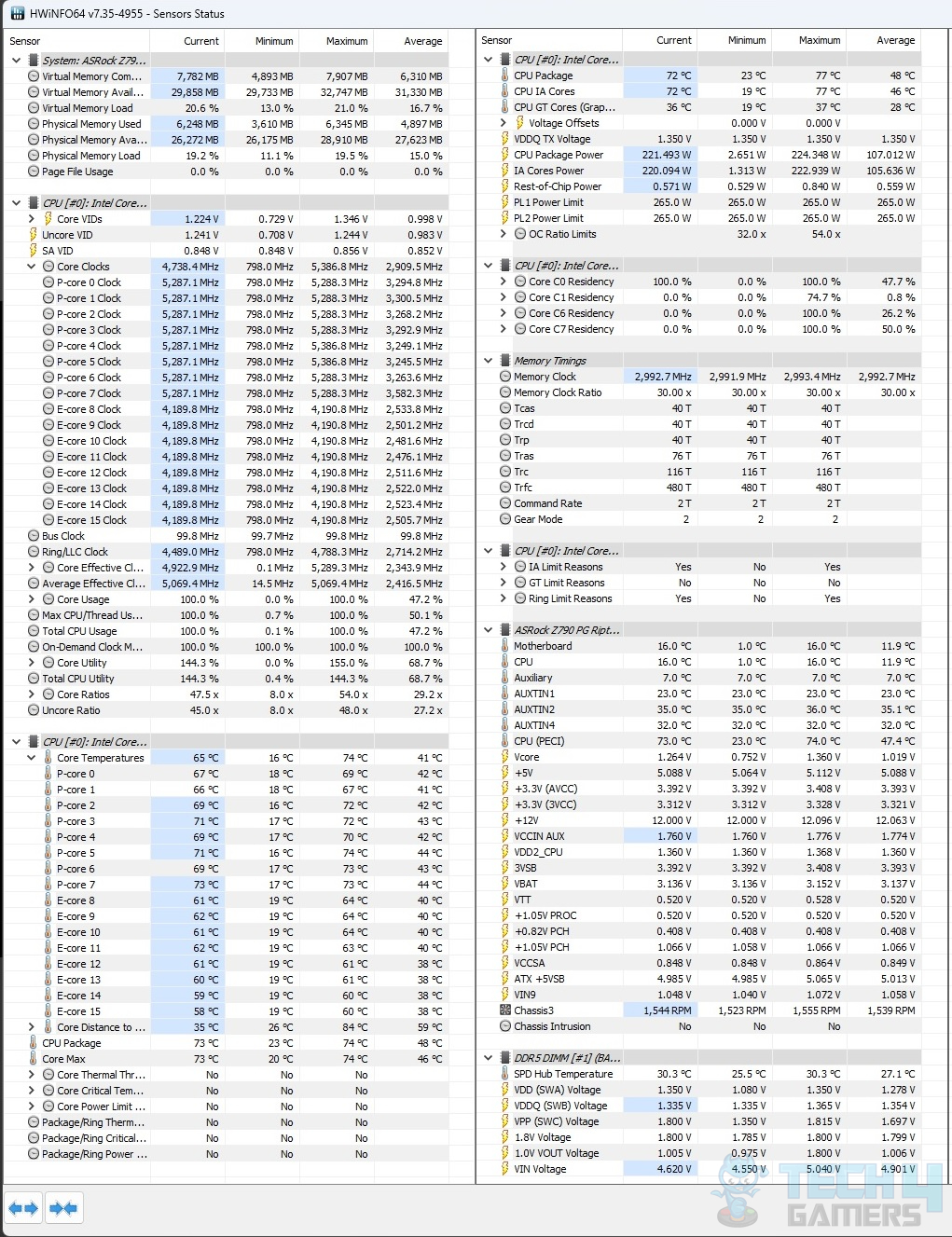
Task: Click the thermometer icon next to left CPU Package
Action: coord(34,1043)
